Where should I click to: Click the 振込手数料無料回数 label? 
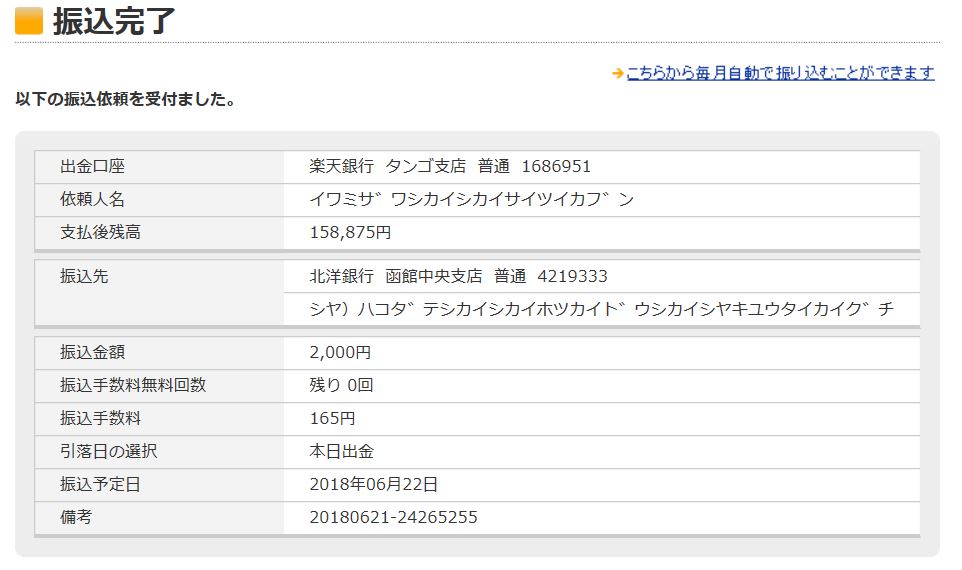133,385
